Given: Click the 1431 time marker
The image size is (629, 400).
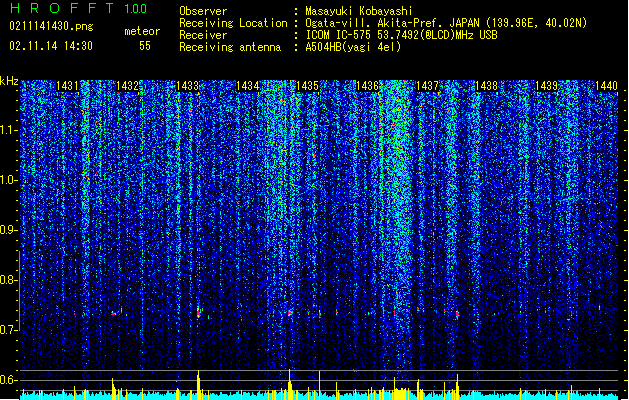Looking at the screenshot, I should [x=67, y=86].
